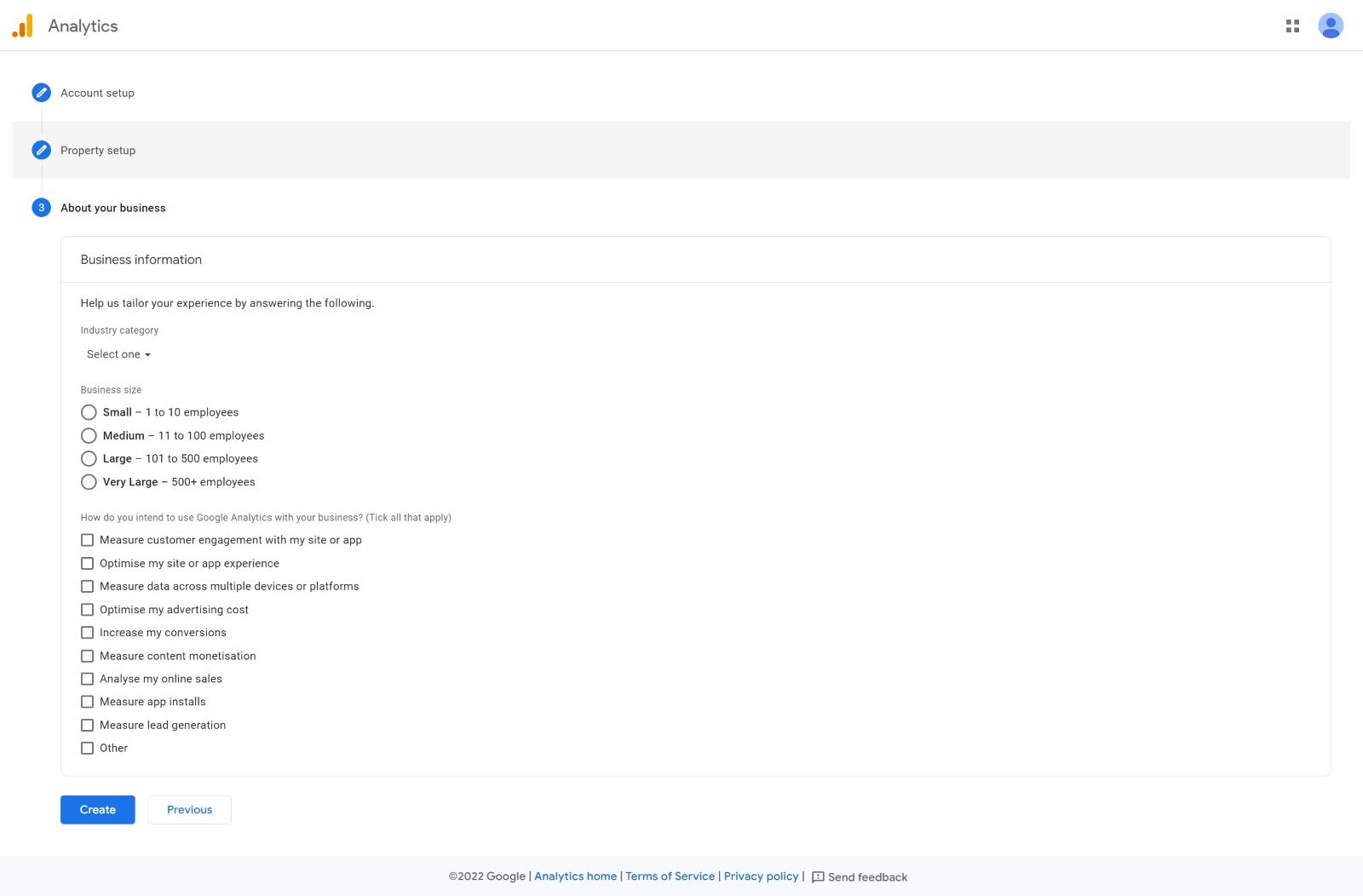Click the Send feedback speech bubble icon
Image resolution: width=1363 pixels, height=896 pixels.
pos(818,877)
